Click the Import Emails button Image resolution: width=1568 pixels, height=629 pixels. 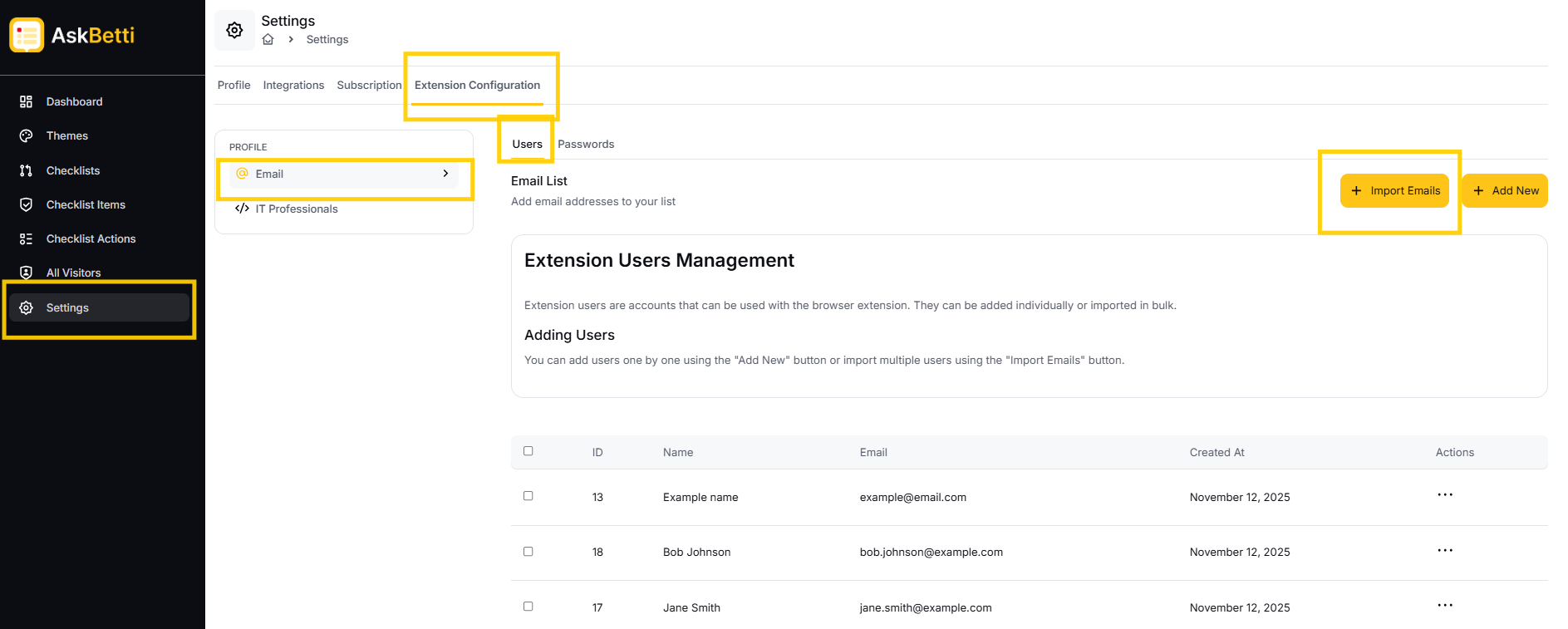click(1394, 190)
